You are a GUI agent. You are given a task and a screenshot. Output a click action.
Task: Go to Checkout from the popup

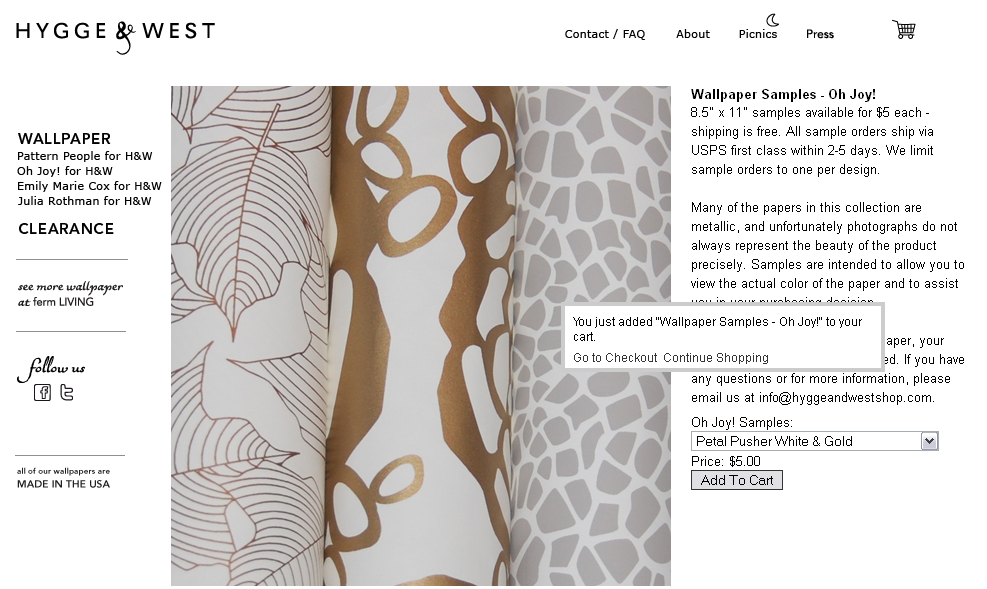pos(615,358)
